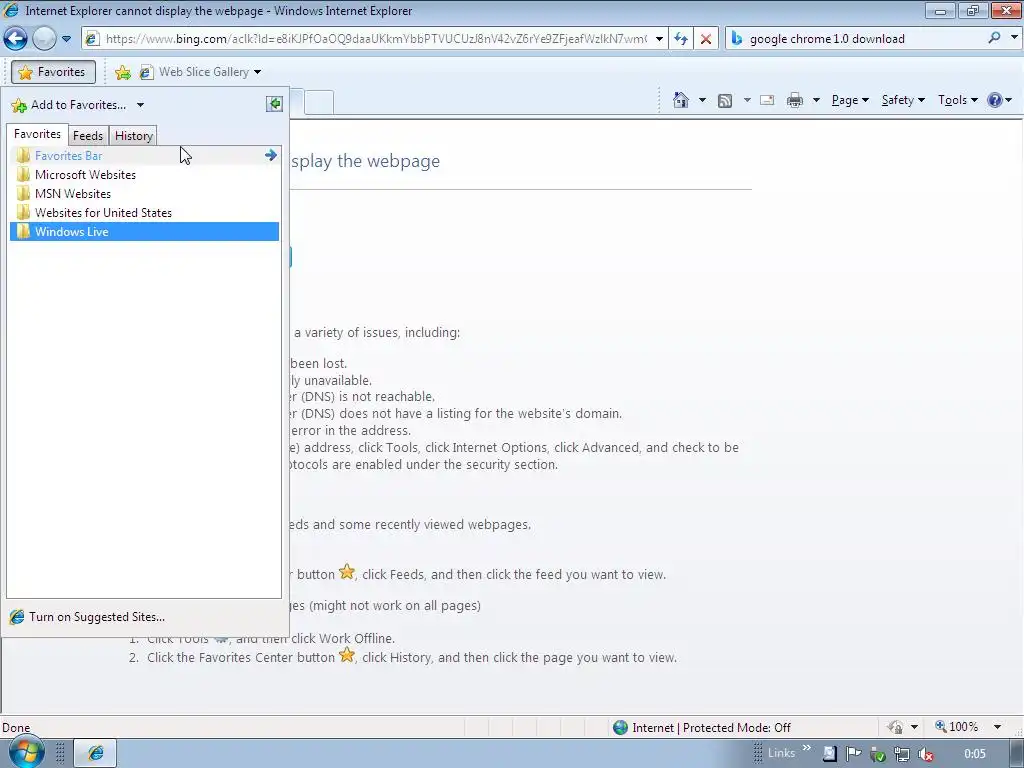Image resolution: width=1024 pixels, height=768 pixels.
Task: Click the taskbar clock showing 0:05
Action: point(975,754)
